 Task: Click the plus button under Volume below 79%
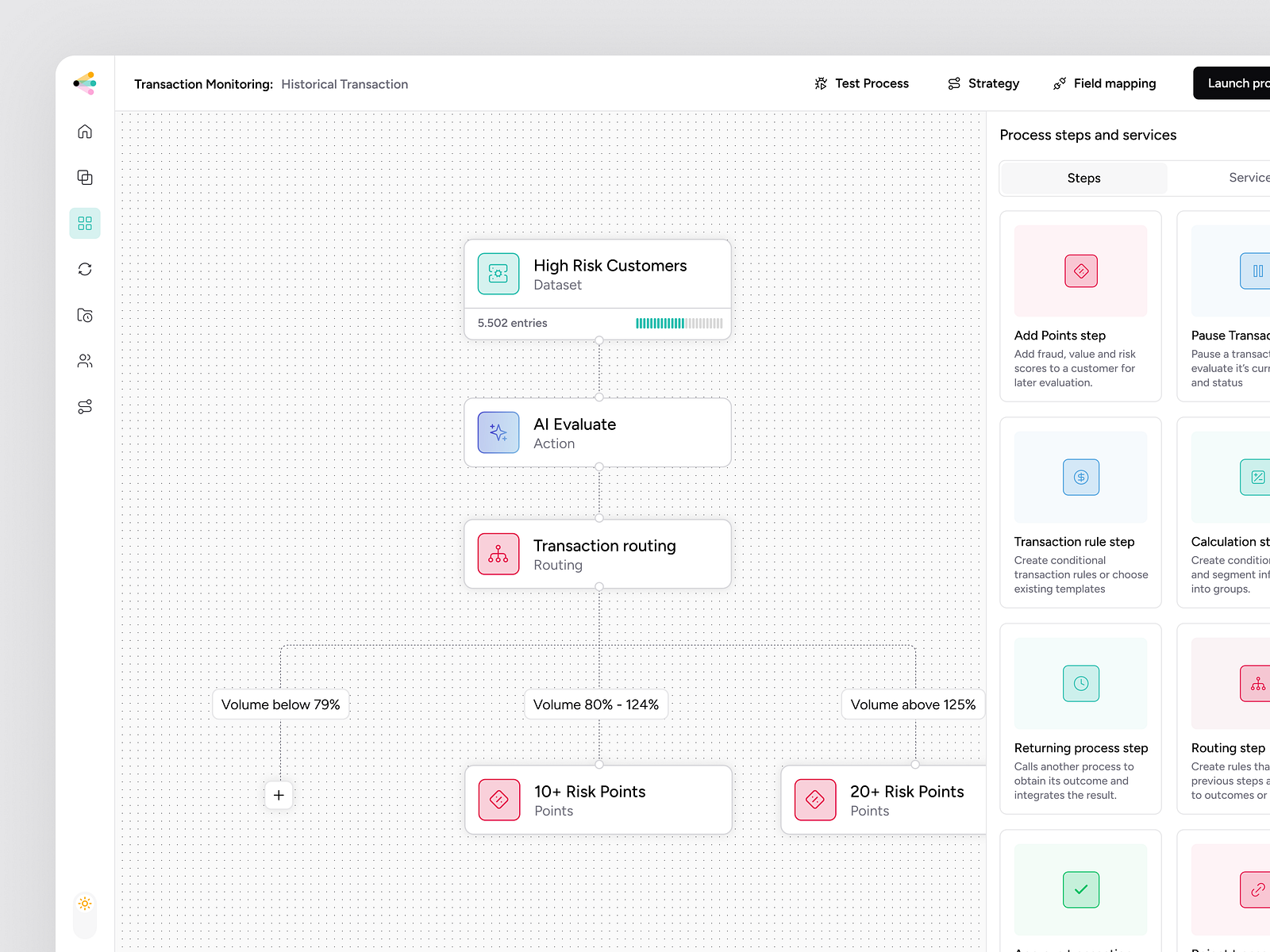[x=279, y=795]
